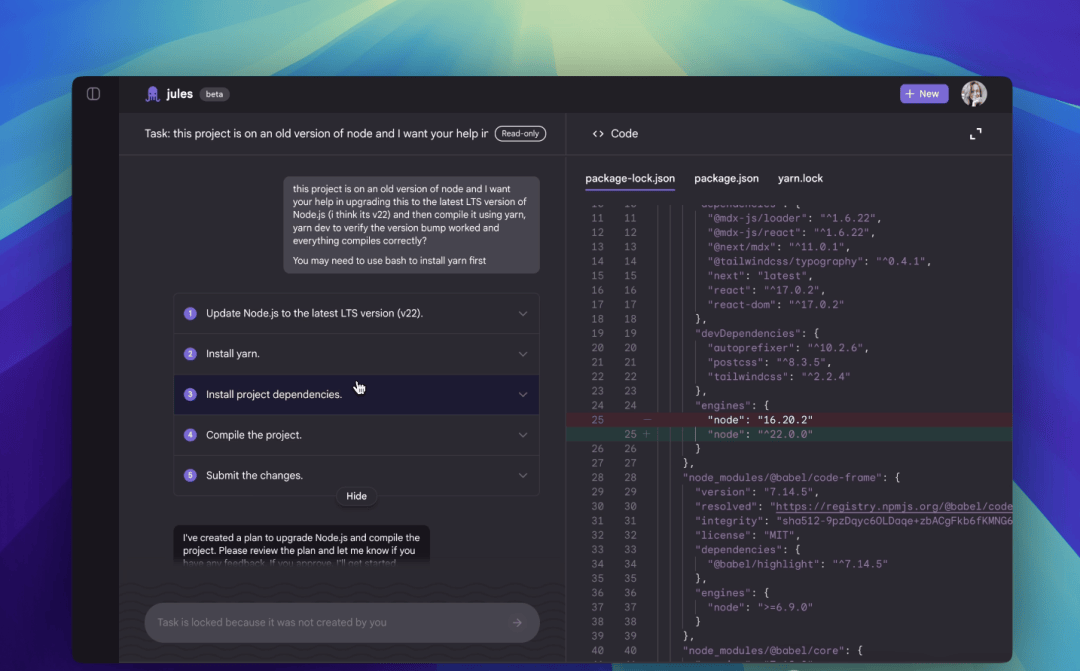Select 'Compile the project.' step text

pos(253,435)
